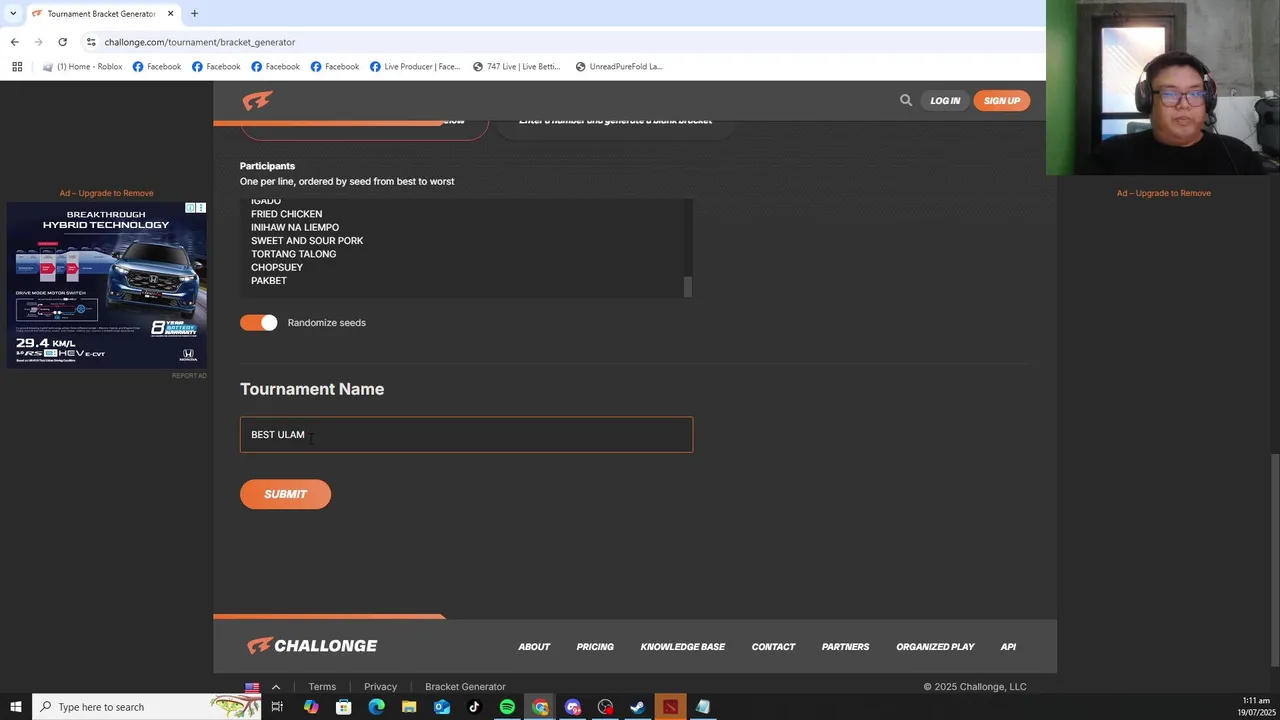Open the CONTACT footer link
1280x720 pixels.
(x=773, y=647)
